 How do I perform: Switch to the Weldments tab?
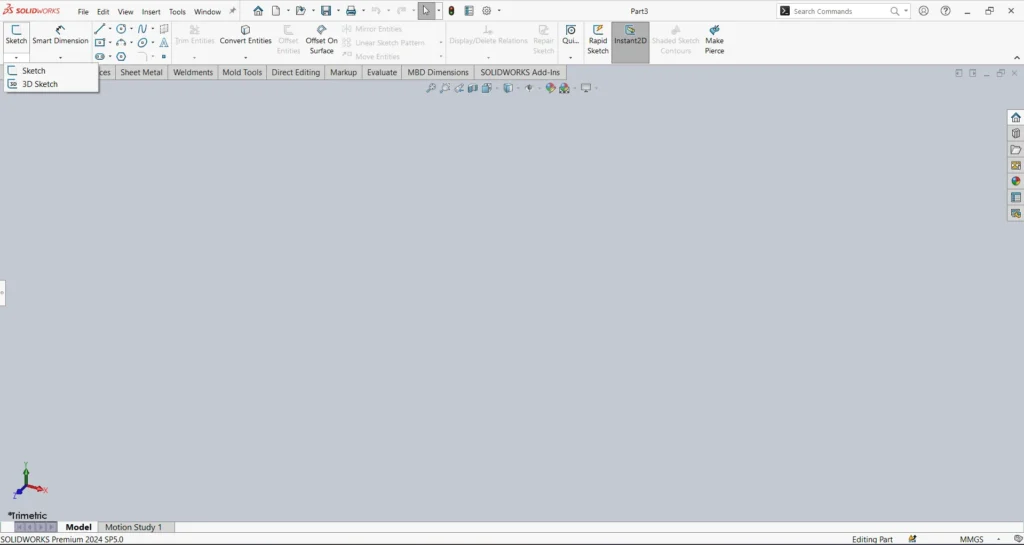point(193,72)
